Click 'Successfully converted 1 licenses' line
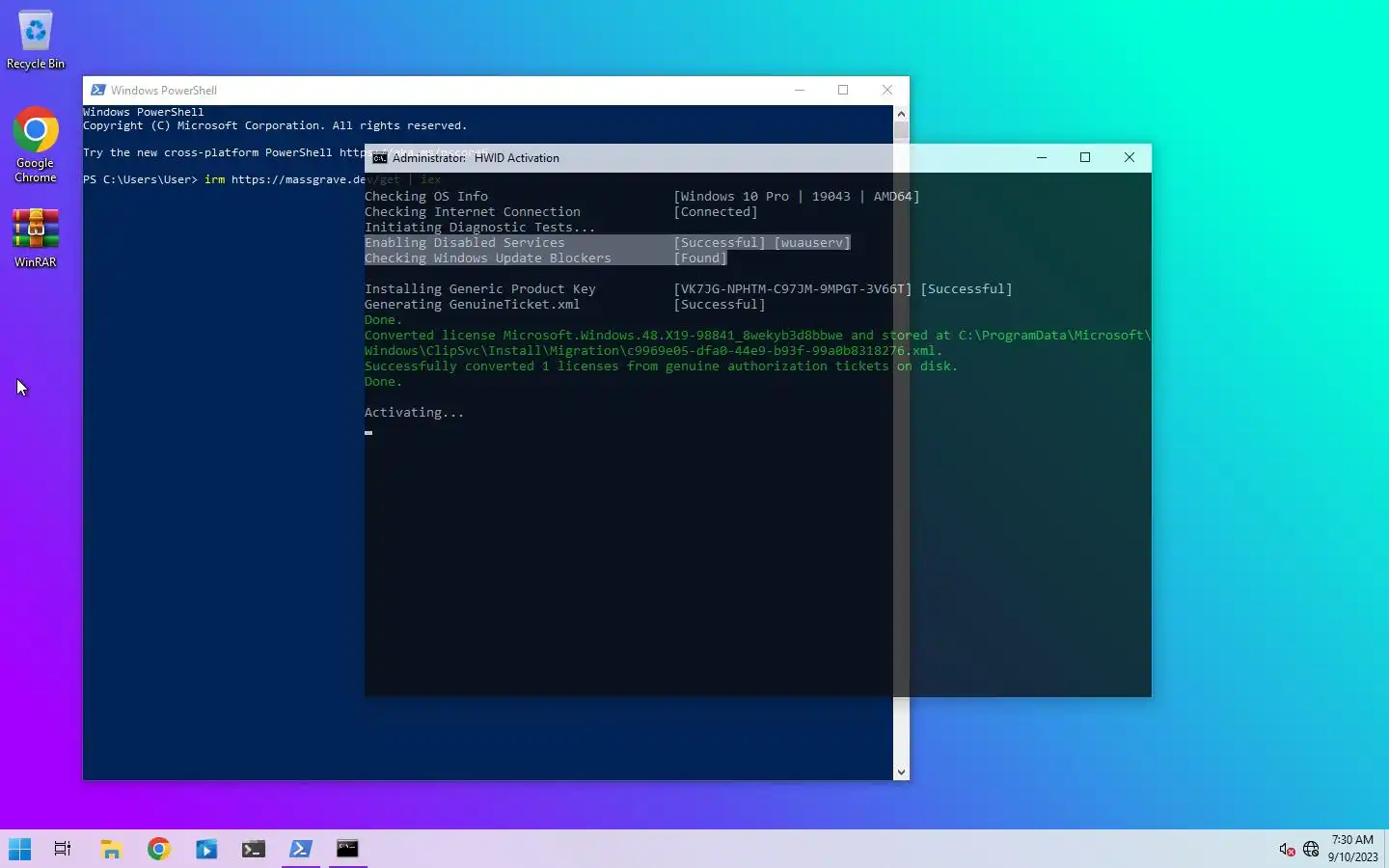This screenshot has height=868, width=1389. point(662,366)
